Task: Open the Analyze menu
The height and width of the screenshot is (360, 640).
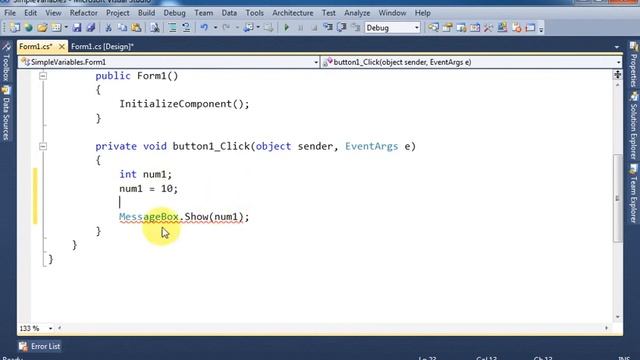Action: (x=357, y=13)
